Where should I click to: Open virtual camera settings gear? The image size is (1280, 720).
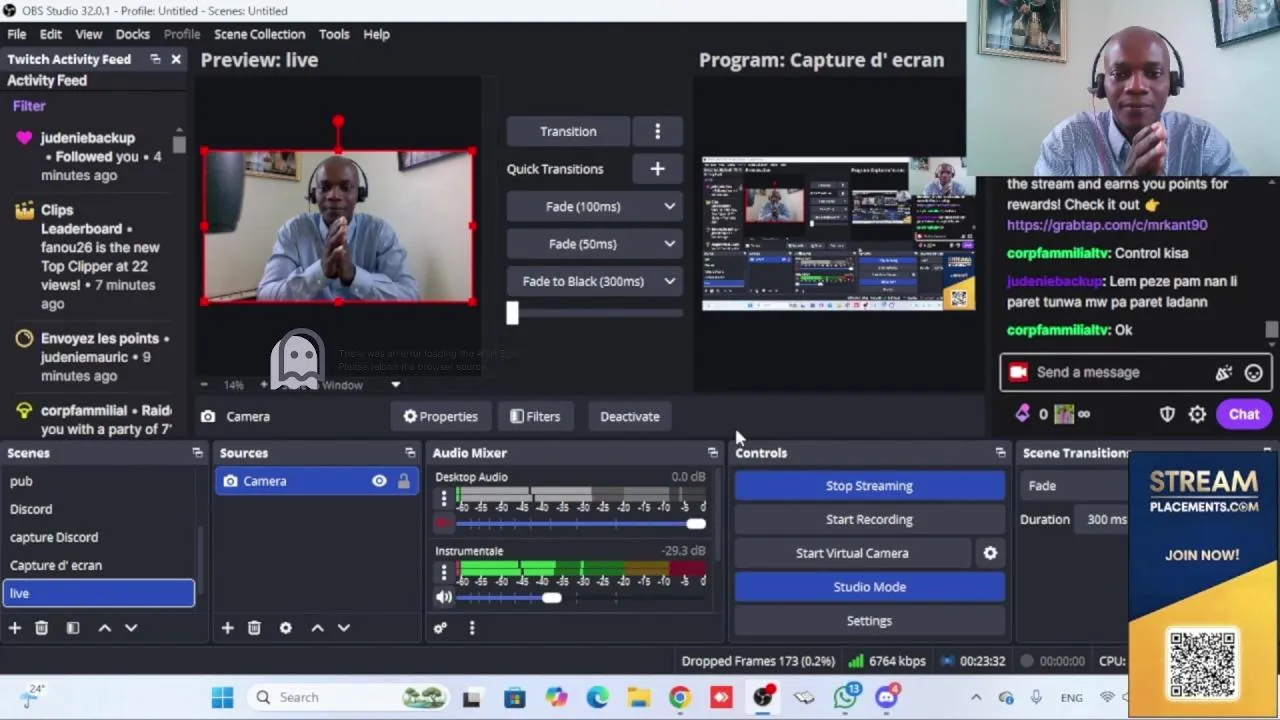click(x=990, y=553)
